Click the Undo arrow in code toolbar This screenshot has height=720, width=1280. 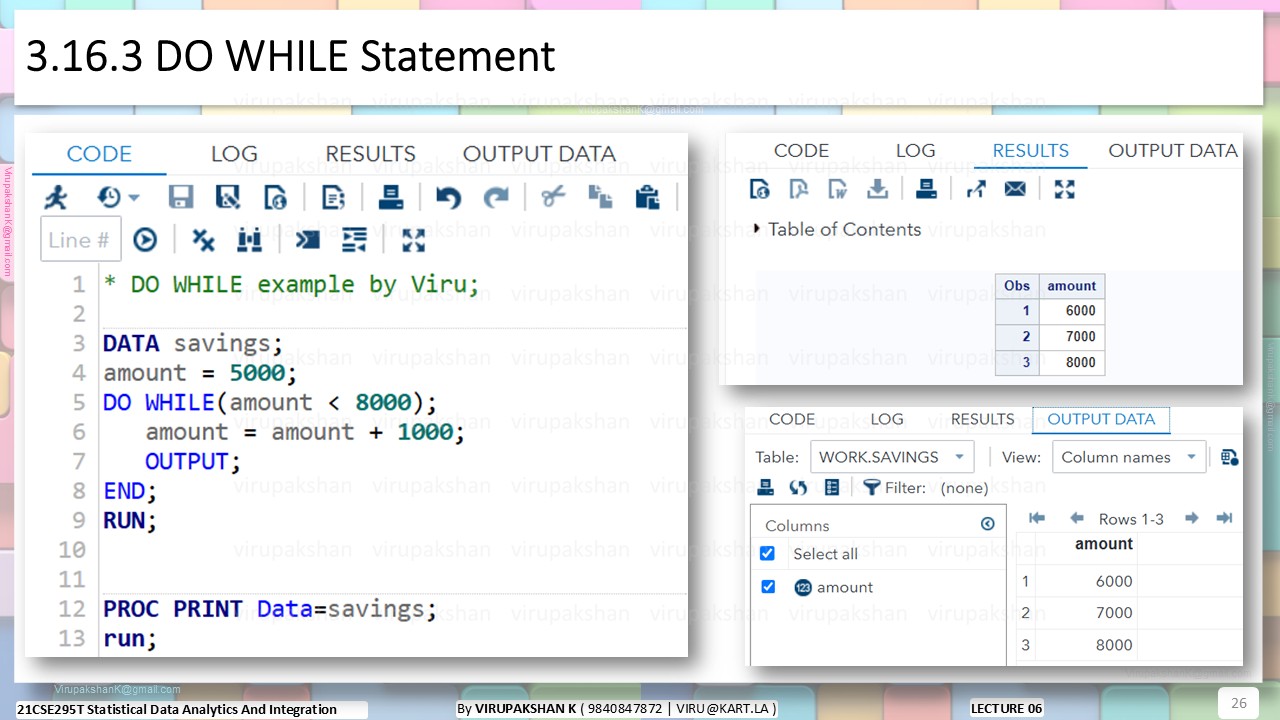448,197
